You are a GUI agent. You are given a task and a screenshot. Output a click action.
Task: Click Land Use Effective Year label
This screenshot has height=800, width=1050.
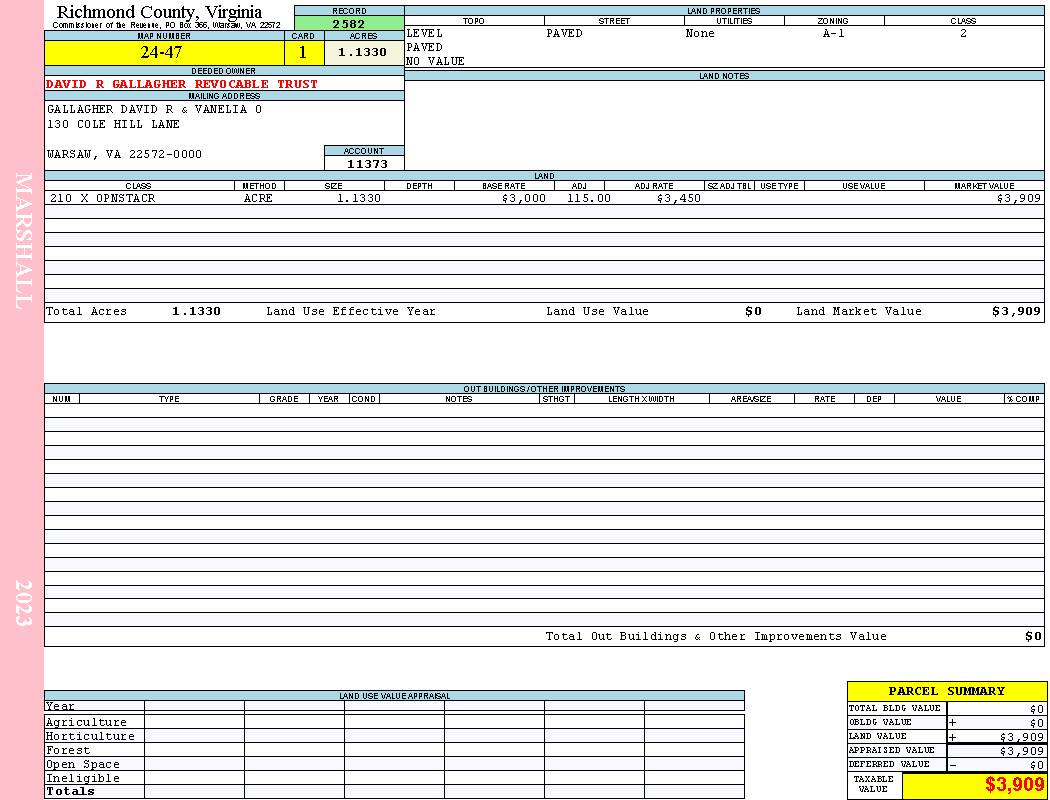point(351,311)
